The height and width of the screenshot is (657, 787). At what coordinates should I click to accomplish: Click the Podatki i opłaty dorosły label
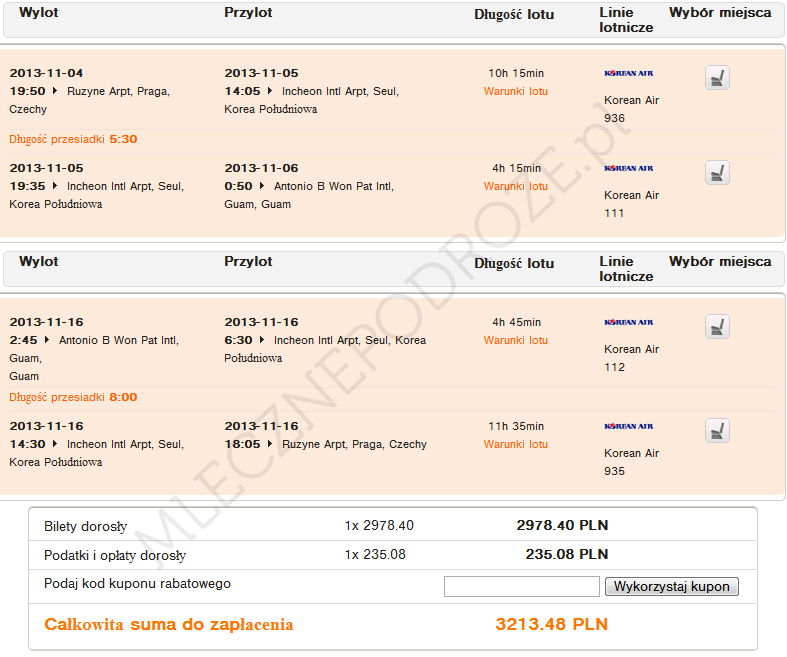click(115, 556)
